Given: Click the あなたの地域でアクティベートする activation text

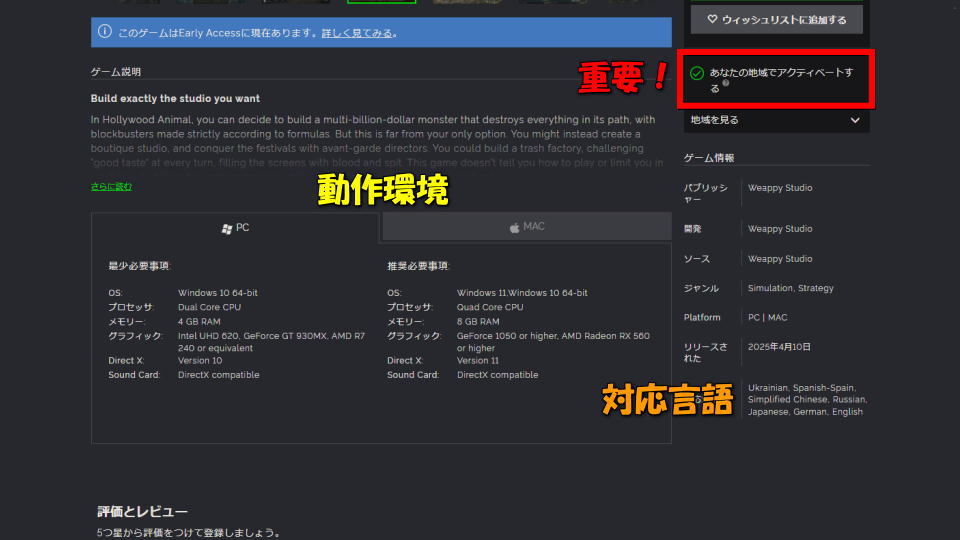Looking at the screenshot, I should [x=781, y=80].
